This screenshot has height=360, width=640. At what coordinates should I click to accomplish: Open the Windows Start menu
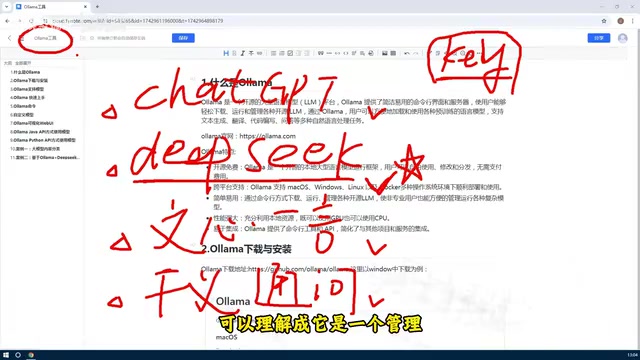6,355
